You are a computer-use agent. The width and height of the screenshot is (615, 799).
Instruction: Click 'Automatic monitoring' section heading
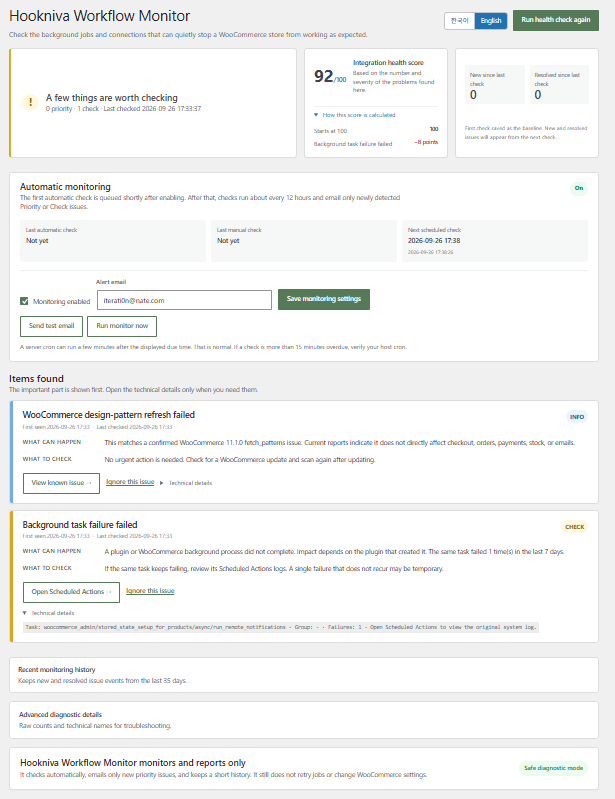click(65, 187)
